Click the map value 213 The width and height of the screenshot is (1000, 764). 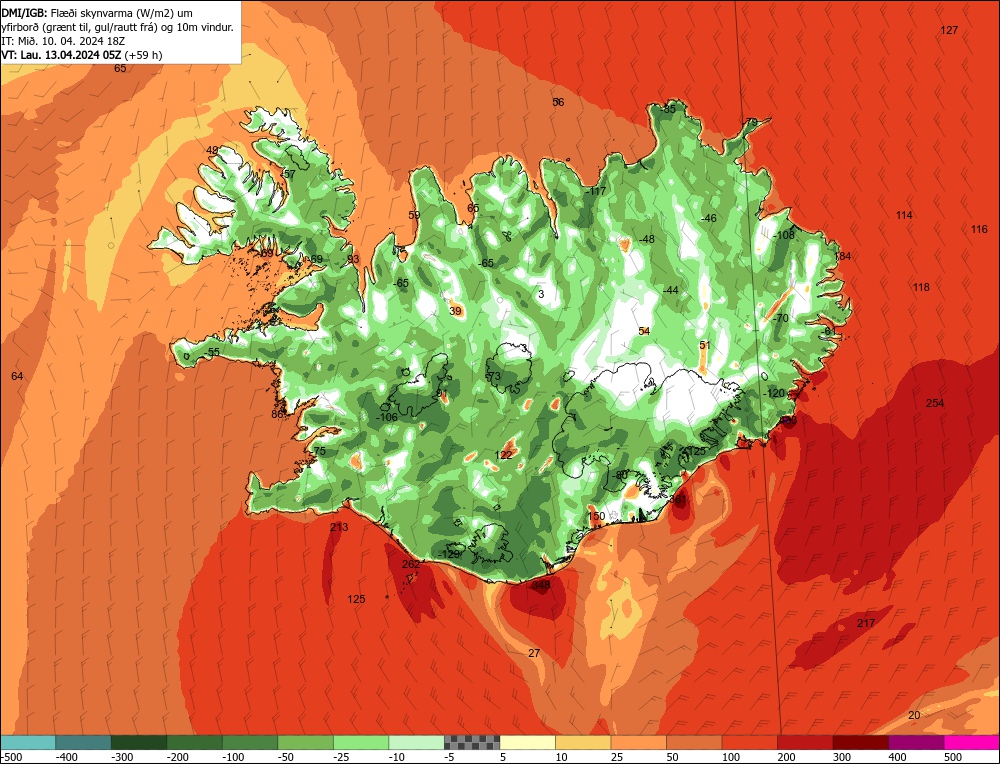click(339, 527)
